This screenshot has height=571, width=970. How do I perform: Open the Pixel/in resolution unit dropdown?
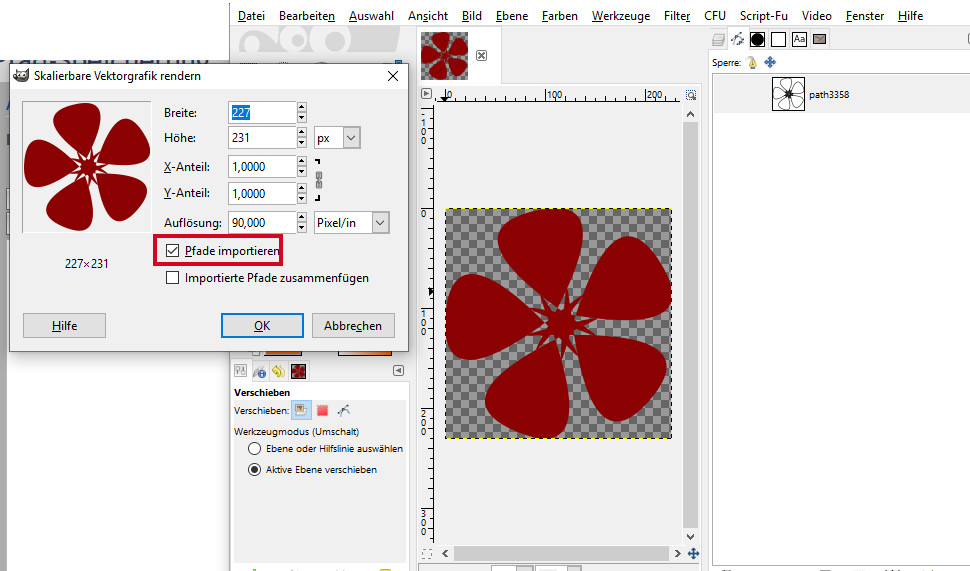(351, 223)
